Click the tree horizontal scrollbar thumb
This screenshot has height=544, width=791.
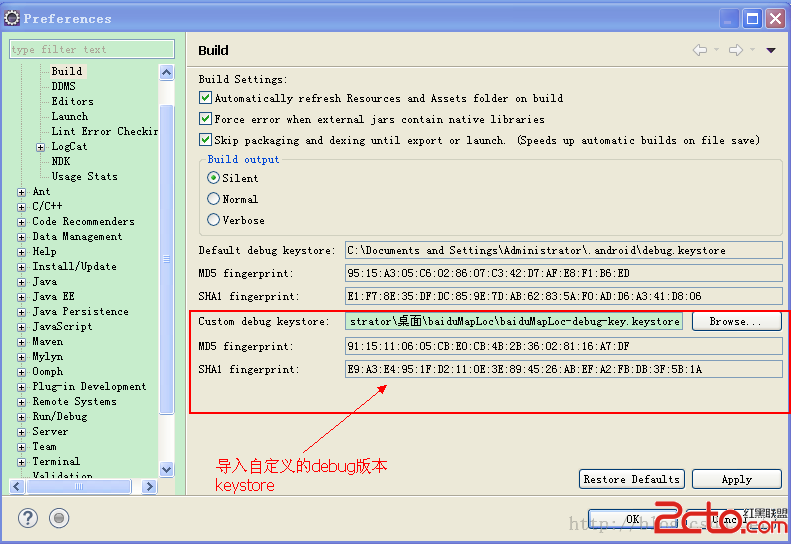pyautogui.click(x=79, y=486)
